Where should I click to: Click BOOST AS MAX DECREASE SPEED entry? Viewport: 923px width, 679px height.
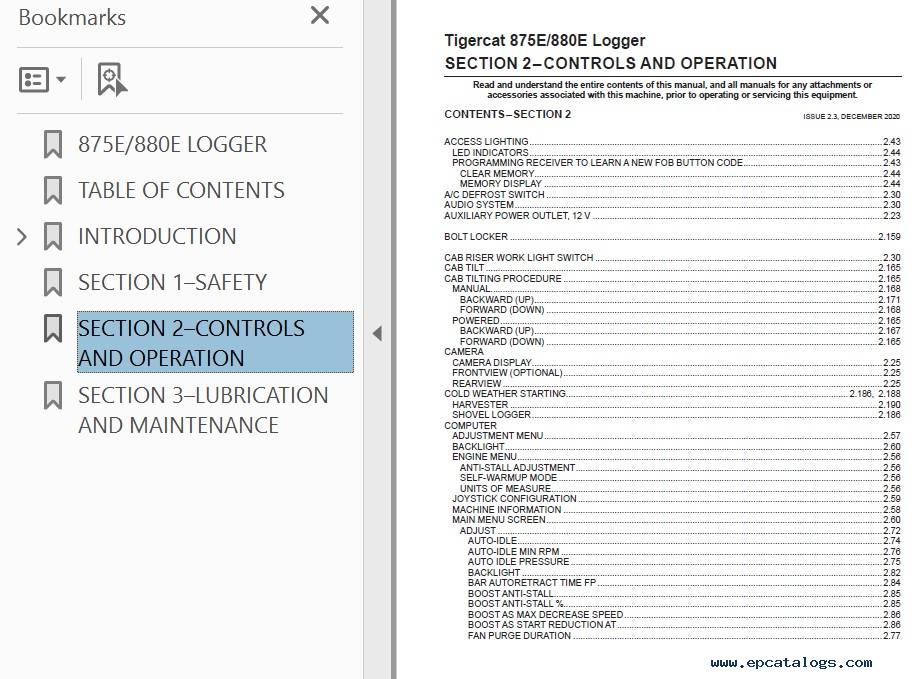684,615
